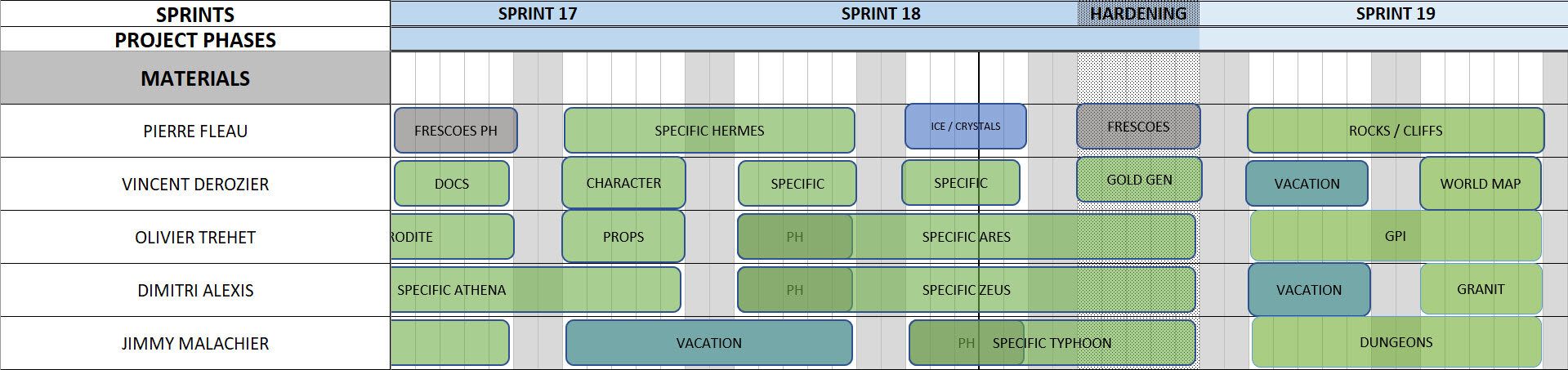
Task: Click the SPECIFIC TYPHOON task bar
Action: pyautogui.click(x=1052, y=343)
